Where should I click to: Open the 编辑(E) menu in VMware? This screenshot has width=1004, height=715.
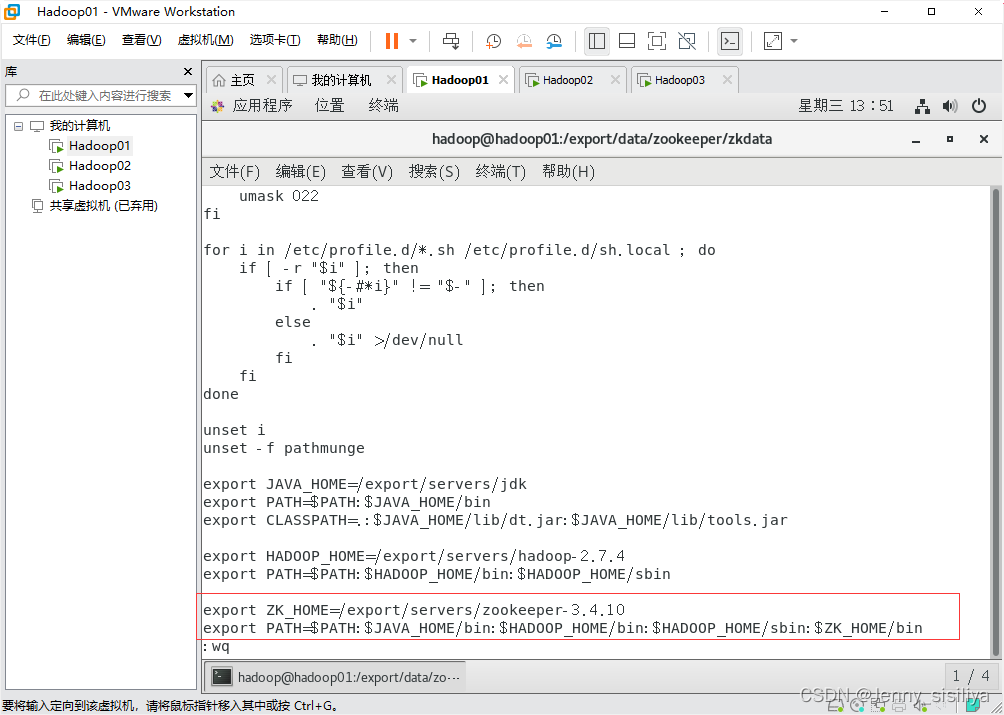click(86, 40)
